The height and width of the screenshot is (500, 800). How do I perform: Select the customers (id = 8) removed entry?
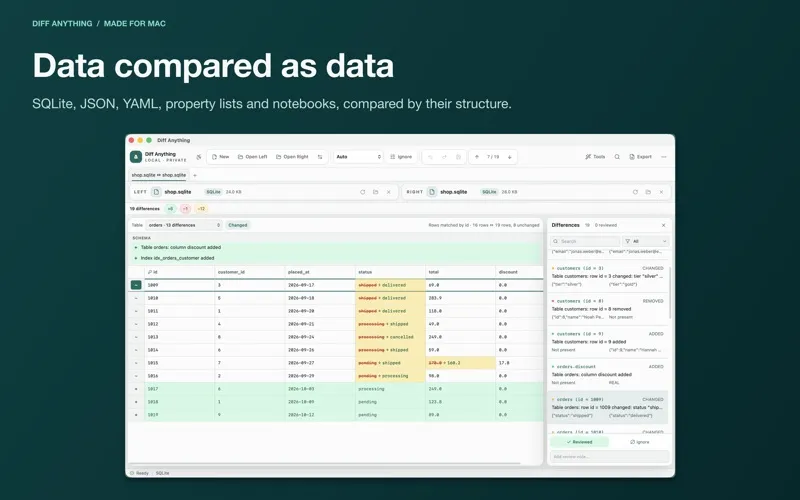coord(608,309)
